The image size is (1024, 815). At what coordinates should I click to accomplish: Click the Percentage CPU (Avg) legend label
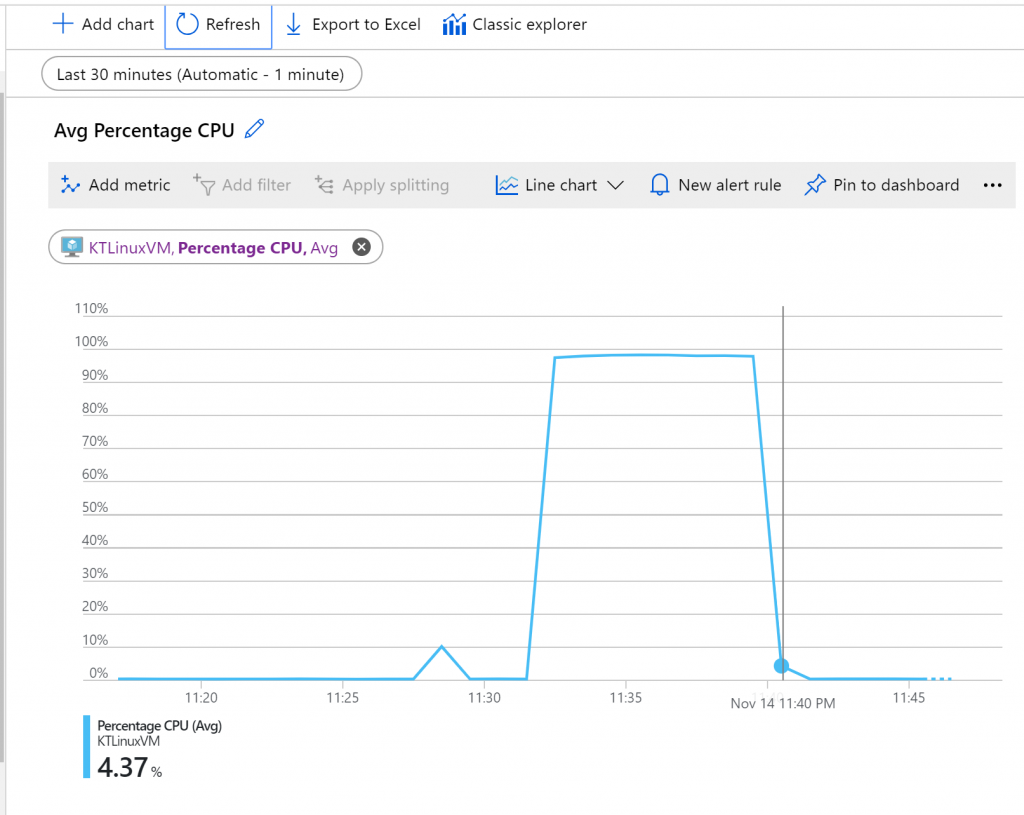tap(159, 726)
